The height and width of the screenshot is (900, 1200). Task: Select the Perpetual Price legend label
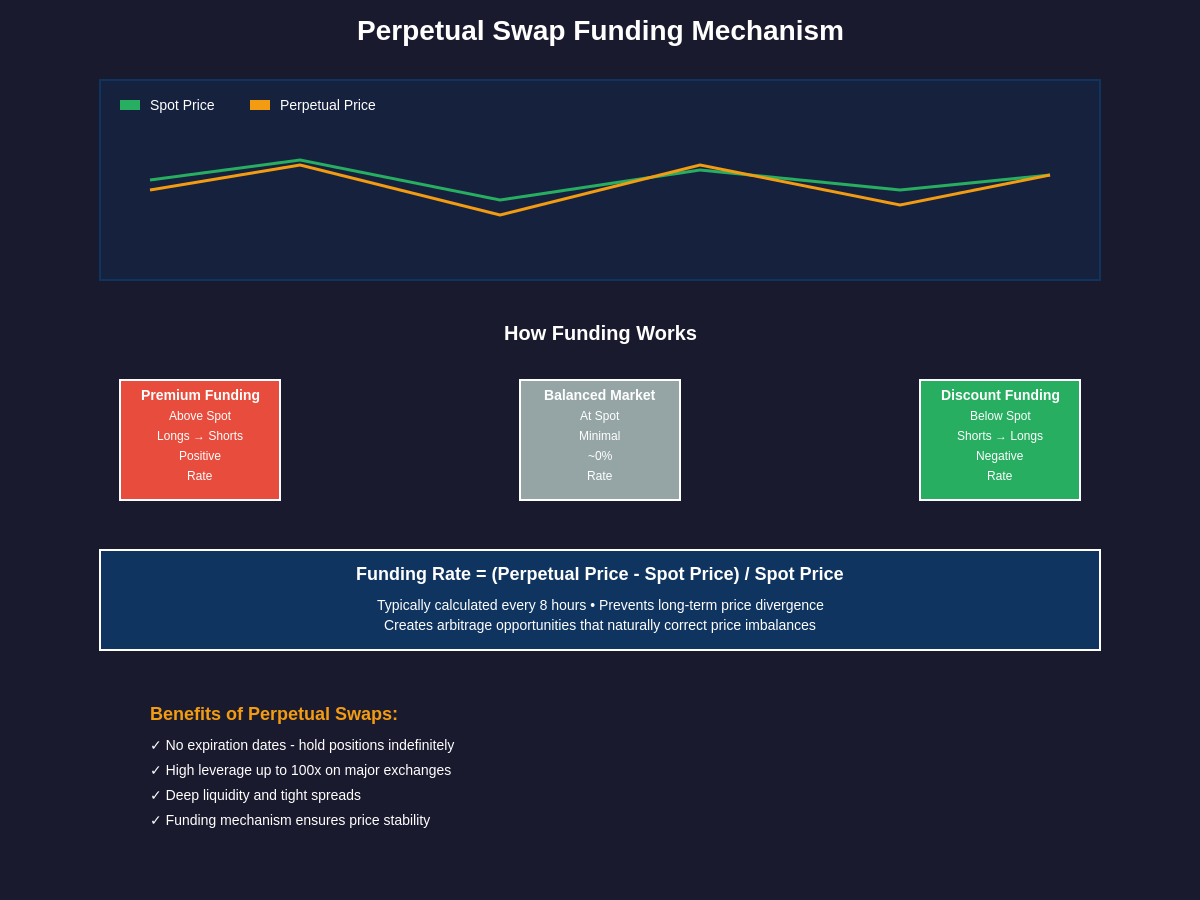328,105
